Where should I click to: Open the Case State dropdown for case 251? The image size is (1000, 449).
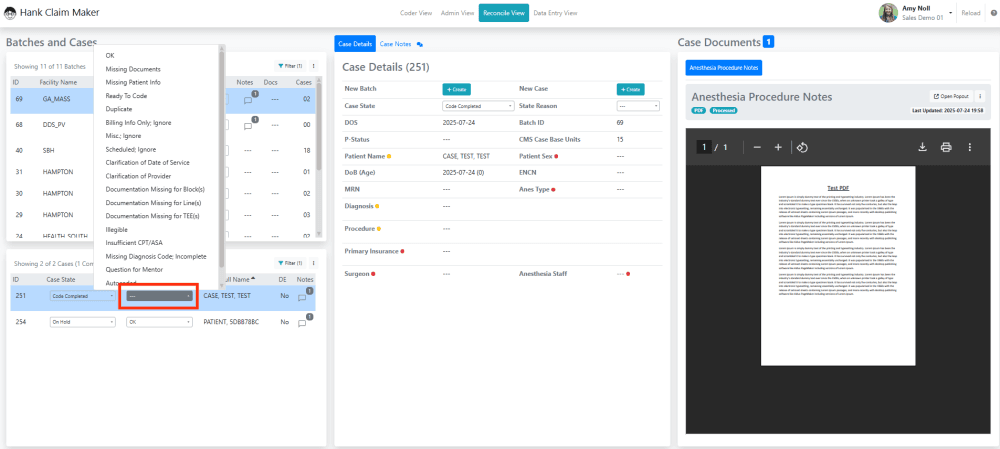click(83, 296)
